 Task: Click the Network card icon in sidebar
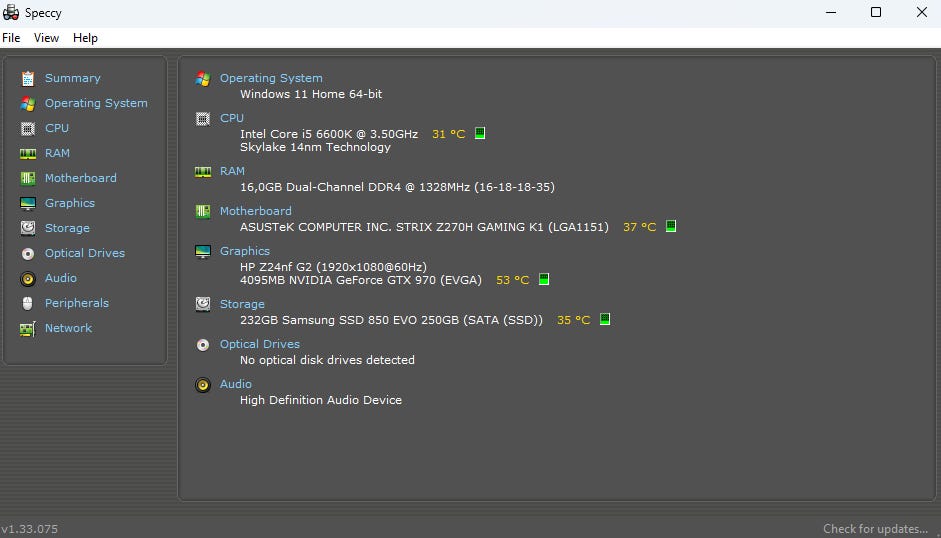pyautogui.click(x=28, y=329)
